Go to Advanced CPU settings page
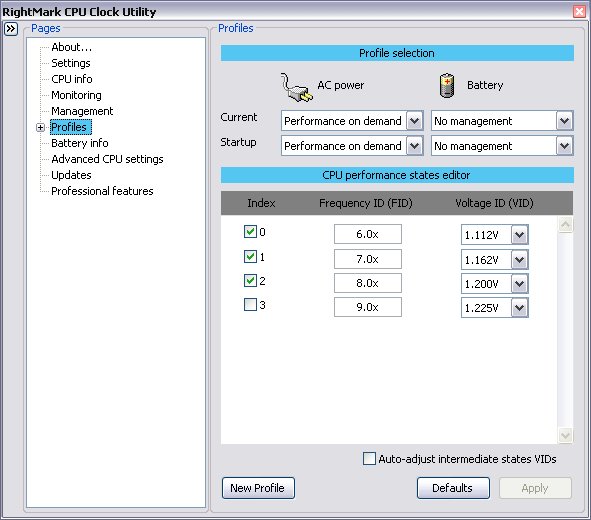This screenshot has width=591, height=520. coord(107,159)
